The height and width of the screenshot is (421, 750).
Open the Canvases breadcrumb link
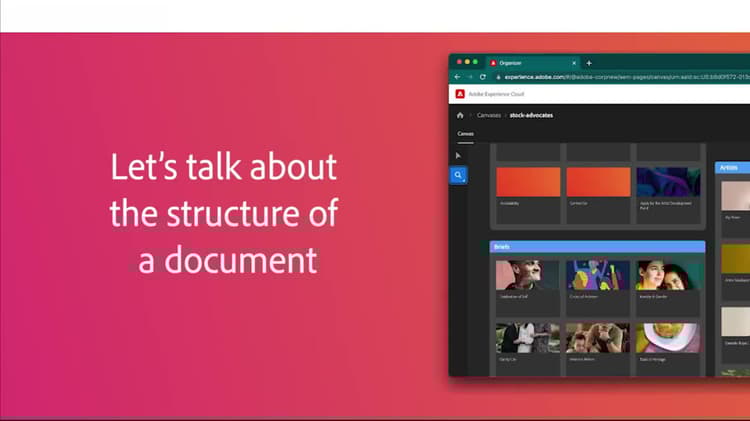[488, 115]
